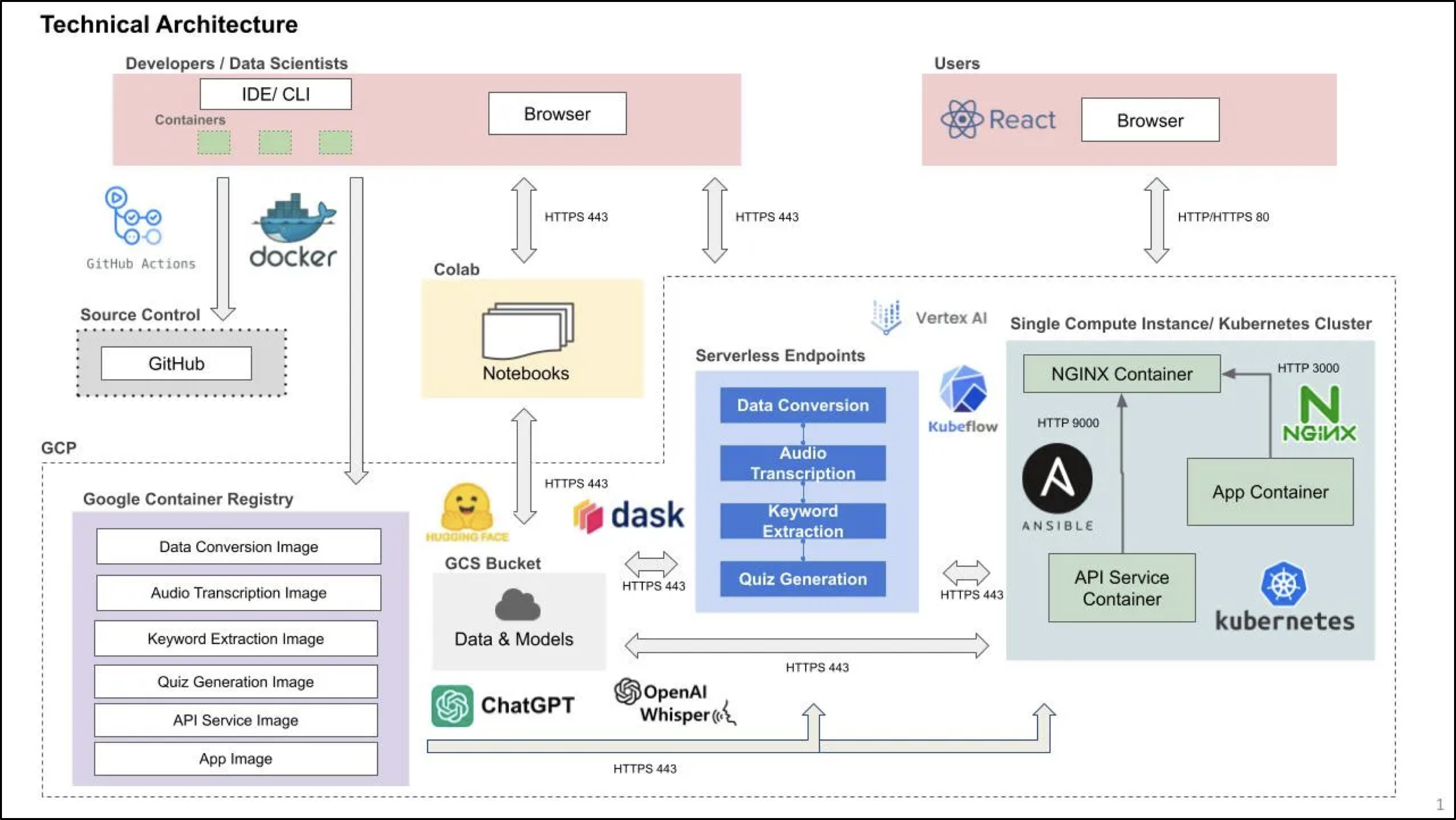Viewport: 1456px width, 820px height.
Task: Click the IDE/ CLI box
Action: 276,94
